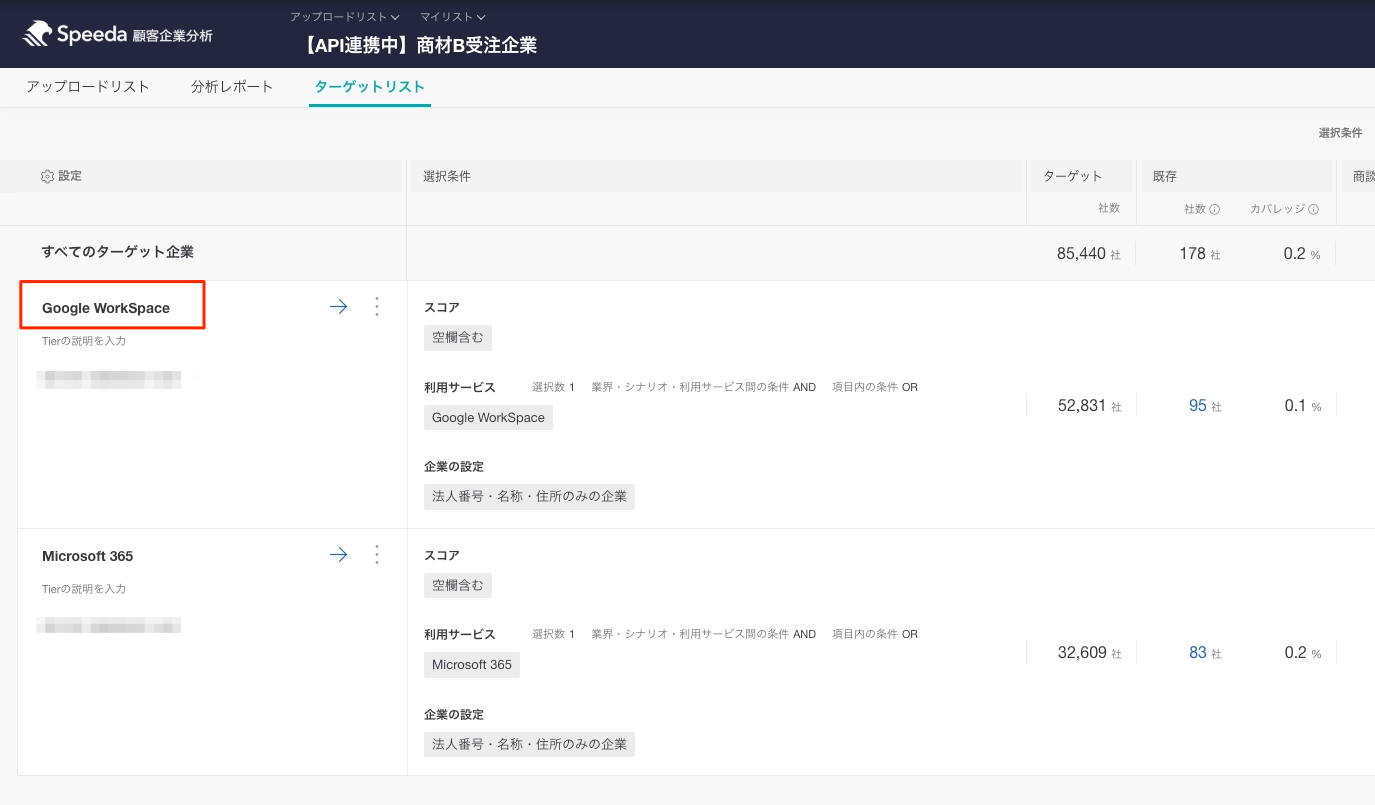Screen dimensions: 1375x805
Task: Click the info icon next to カバレッジ
Action: [x=1313, y=209]
